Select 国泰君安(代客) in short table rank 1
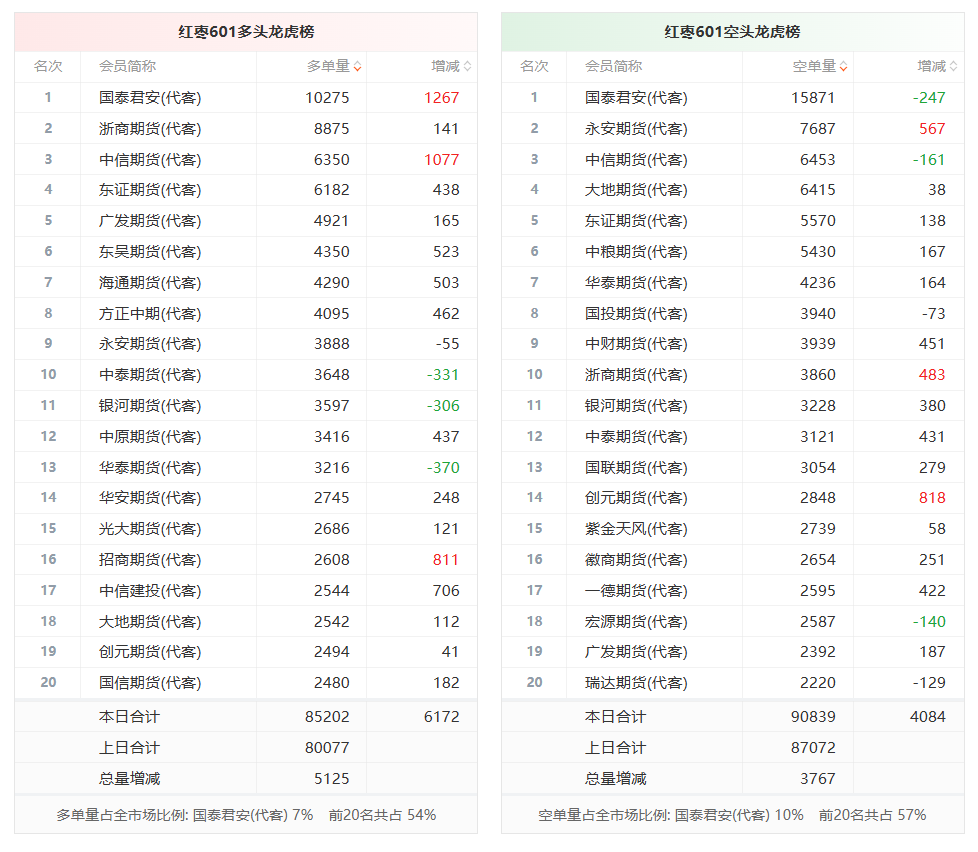This screenshot has height=852, width=978. 636,98
